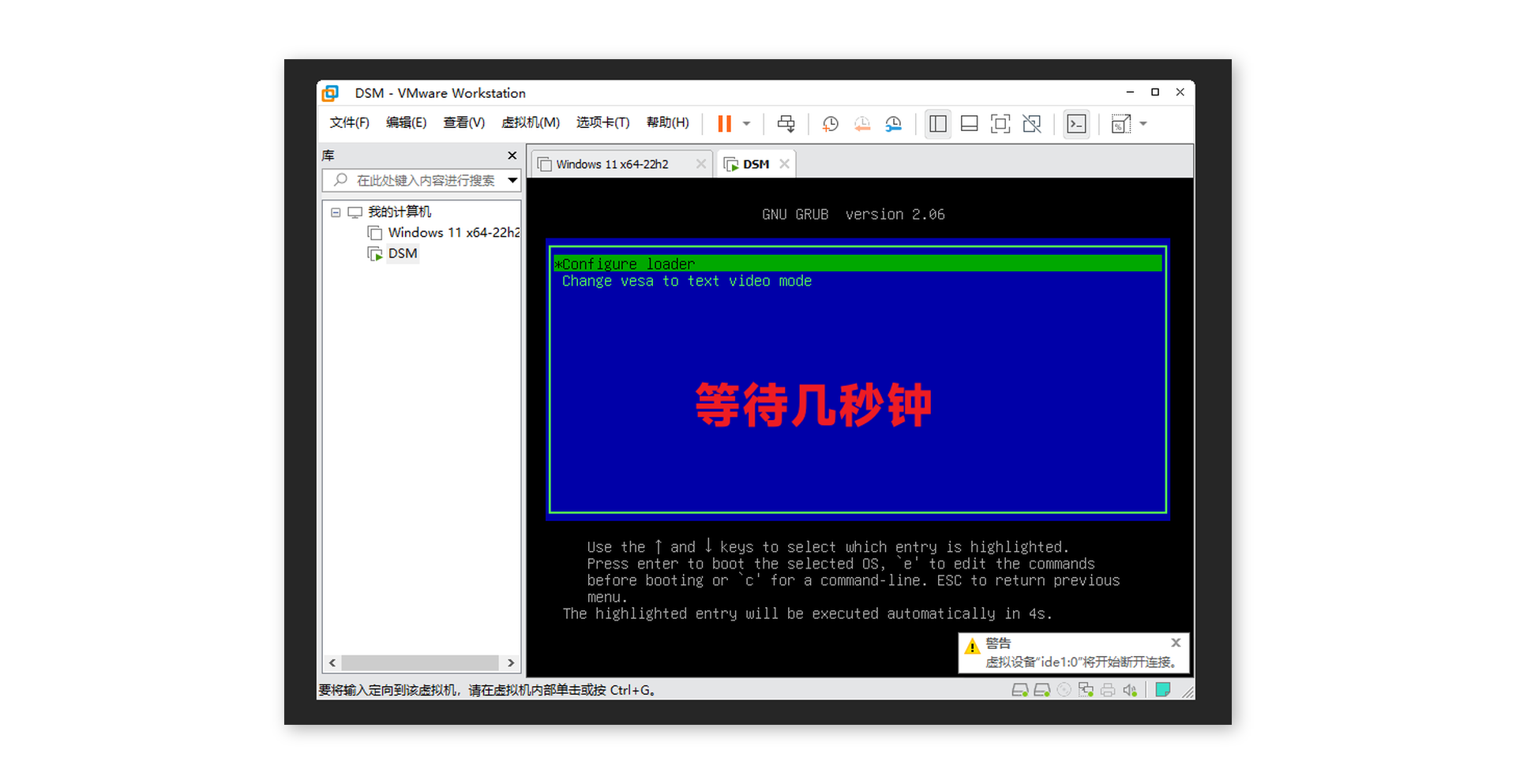This screenshot has width=1516, height=784.
Task: Pause the running virtual machine
Action: 724,124
